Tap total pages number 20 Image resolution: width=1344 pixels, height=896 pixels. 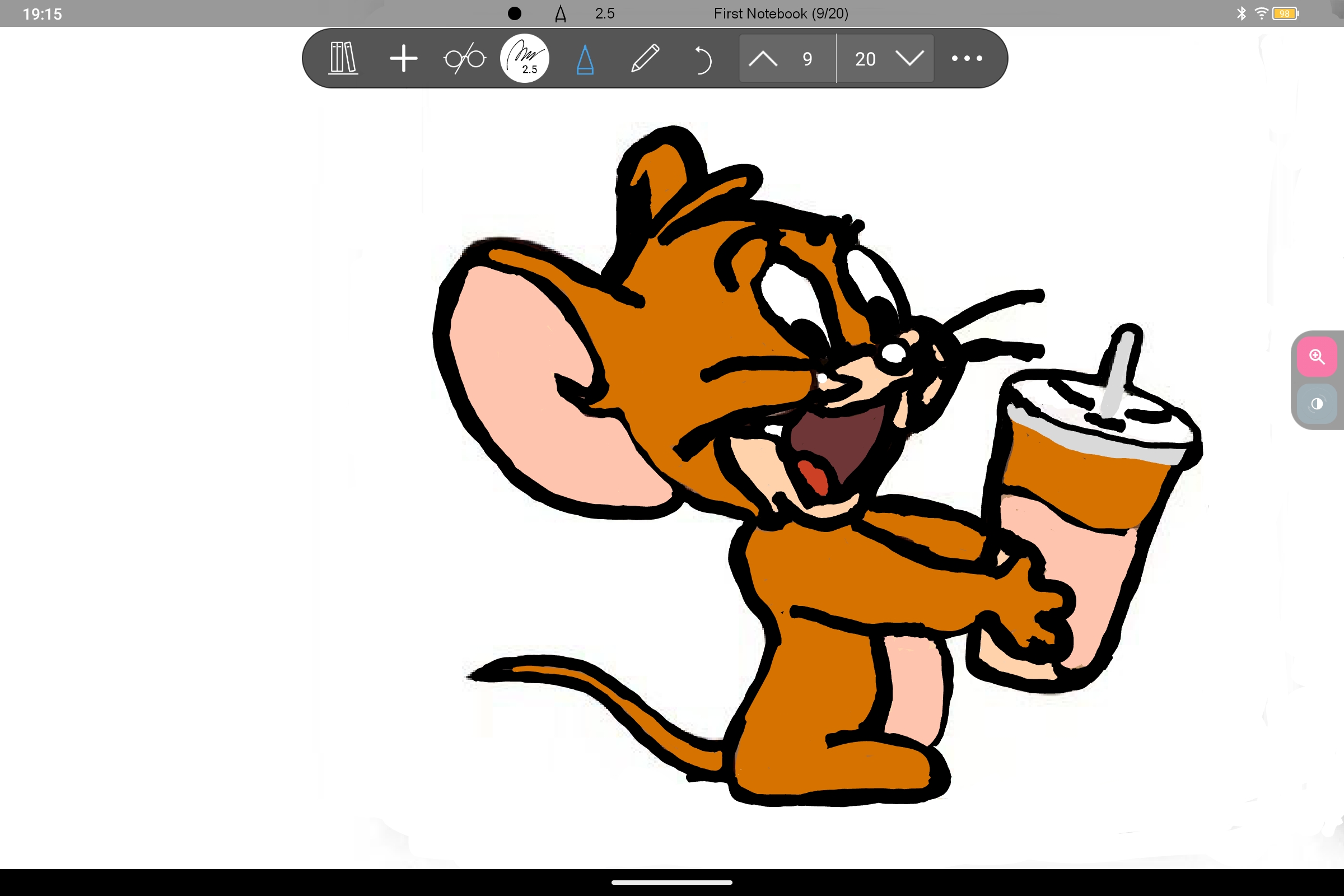coord(865,59)
